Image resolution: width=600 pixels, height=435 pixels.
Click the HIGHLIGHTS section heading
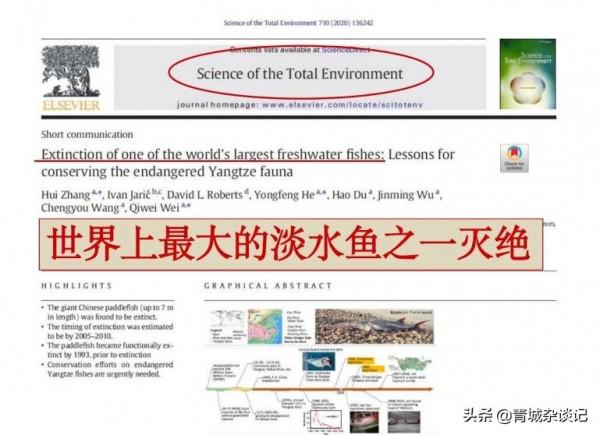77,285
